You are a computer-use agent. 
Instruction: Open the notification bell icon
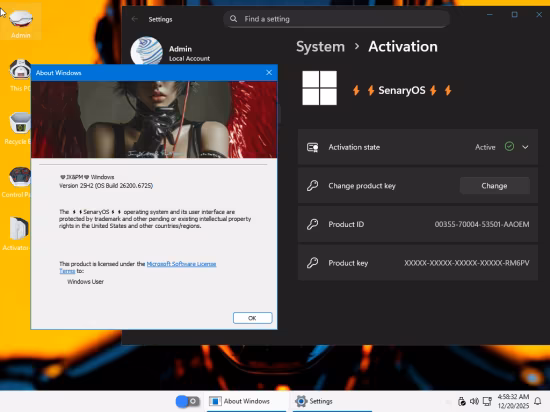click(537, 401)
